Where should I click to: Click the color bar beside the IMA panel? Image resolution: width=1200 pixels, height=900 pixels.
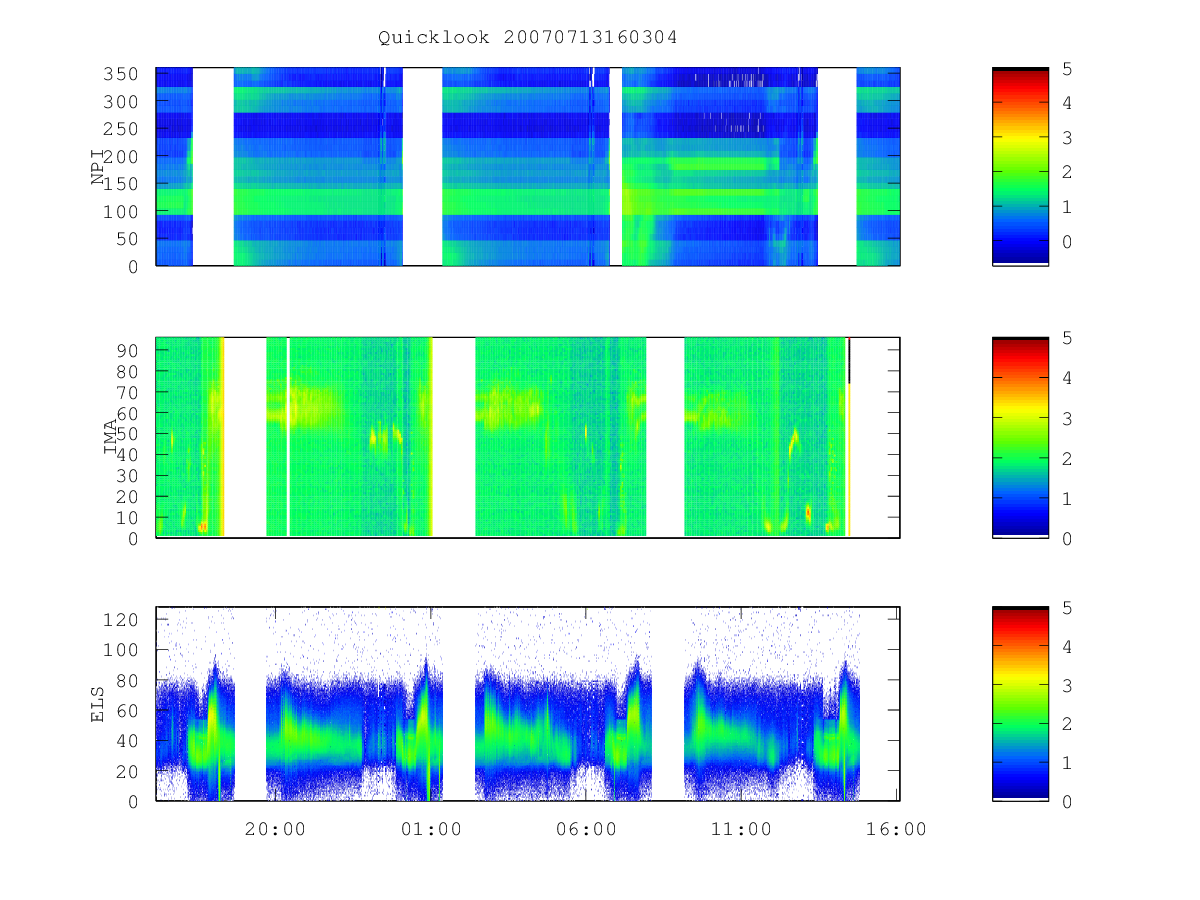(1020, 438)
